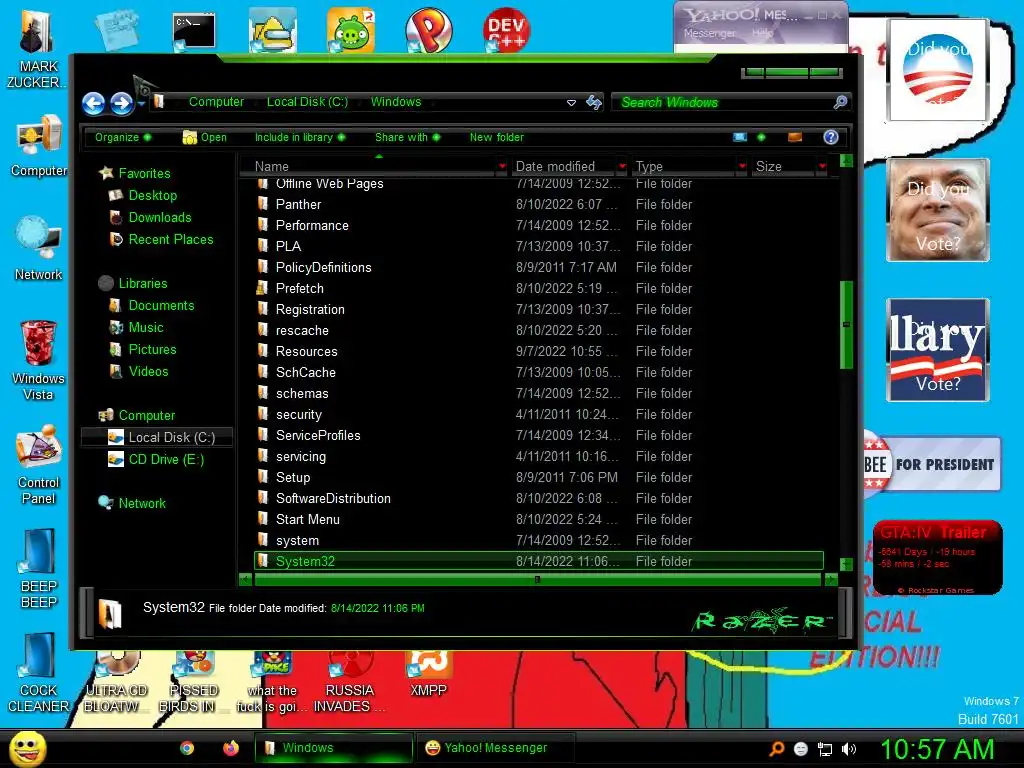Go back with the blue Back arrow
1024x768 pixels.
pyautogui.click(x=93, y=103)
